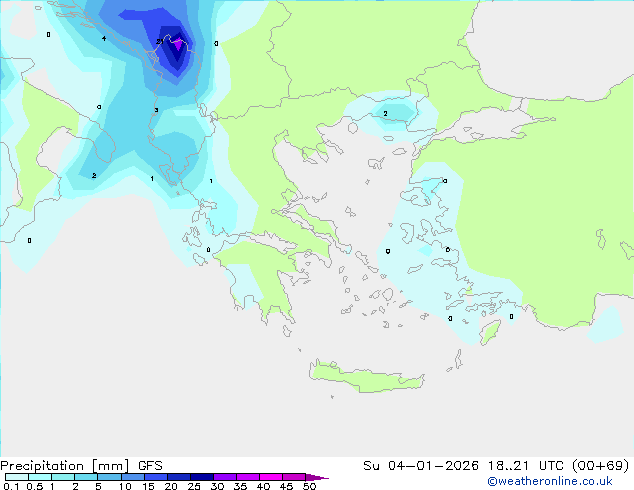The width and height of the screenshot is (634, 490).
Task: Click the '(00+69)' forecast offset text
Action: [x=600, y=466]
